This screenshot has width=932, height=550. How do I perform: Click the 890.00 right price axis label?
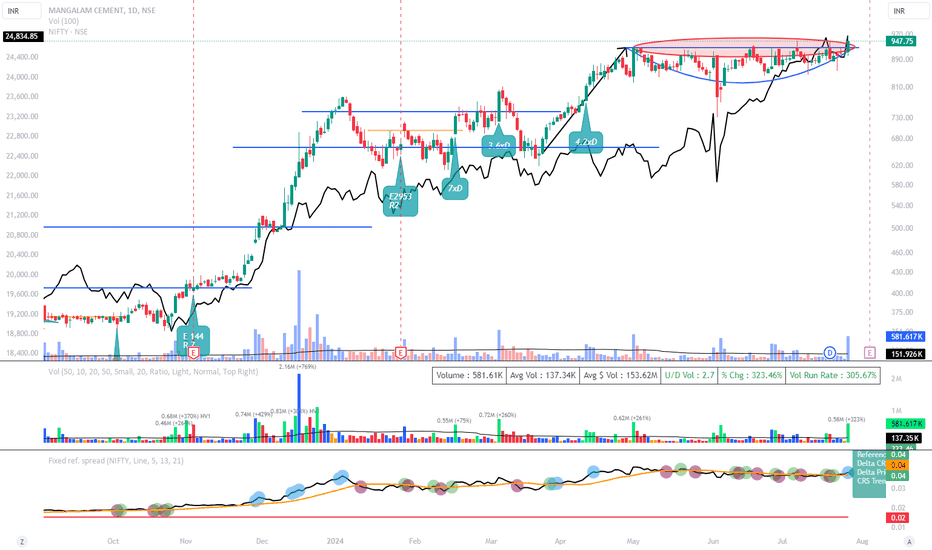click(x=902, y=59)
